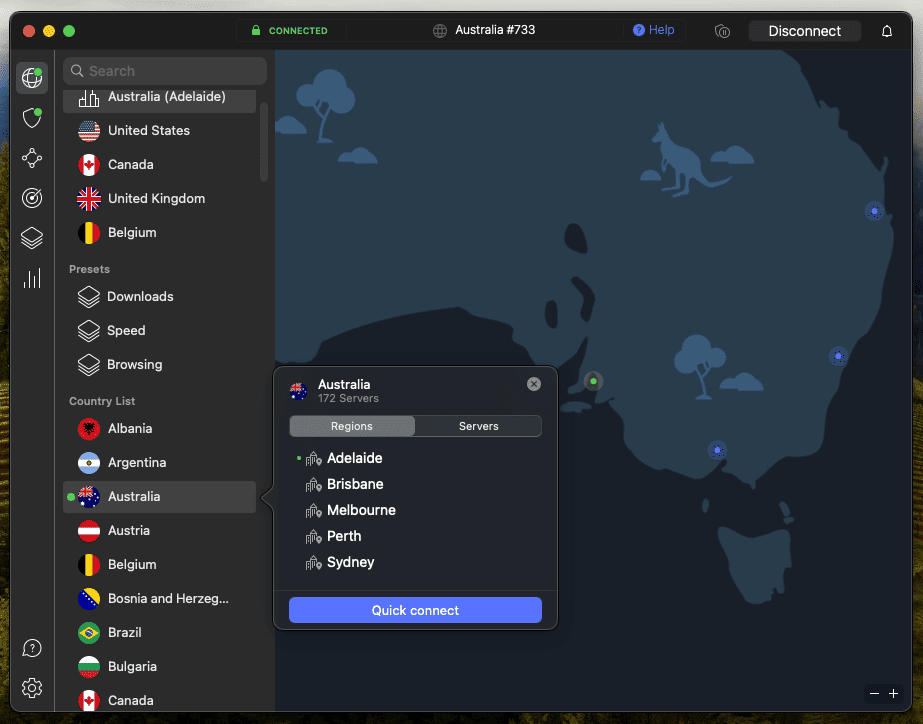
Task: Click the city icon beside Perth
Action: [x=313, y=537]
